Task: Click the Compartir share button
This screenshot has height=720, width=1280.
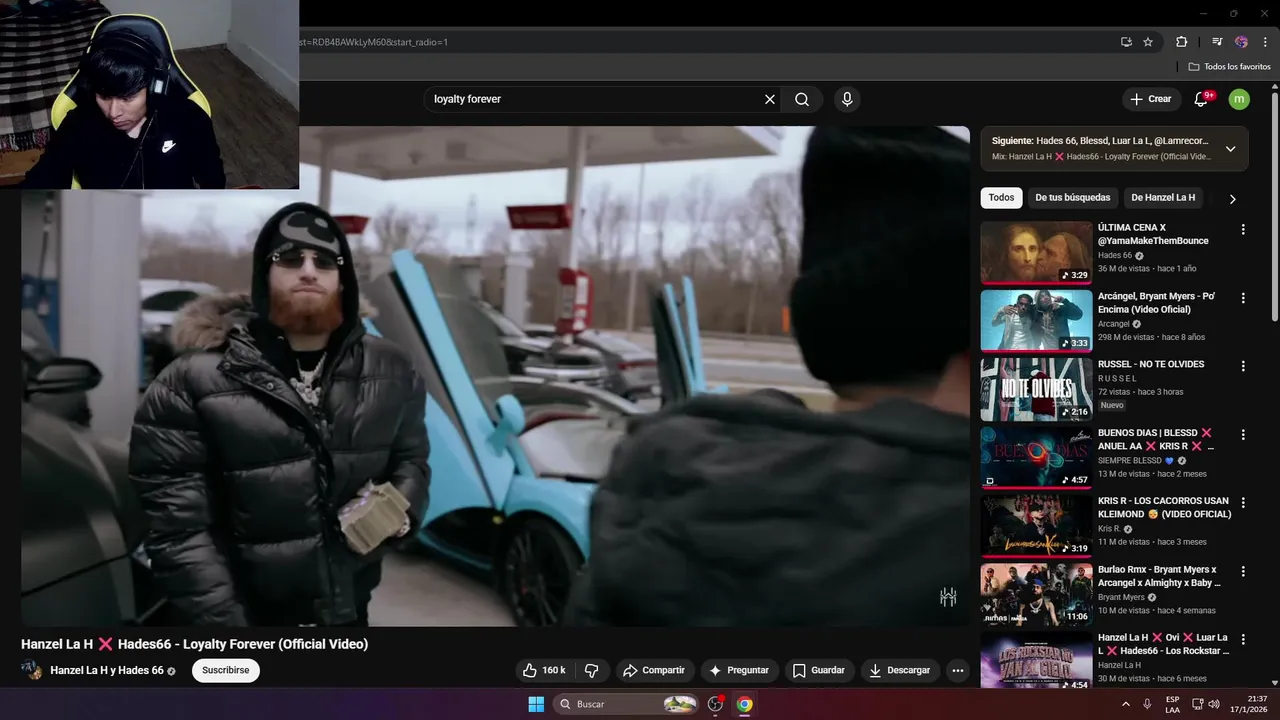Action: [654, 670]
